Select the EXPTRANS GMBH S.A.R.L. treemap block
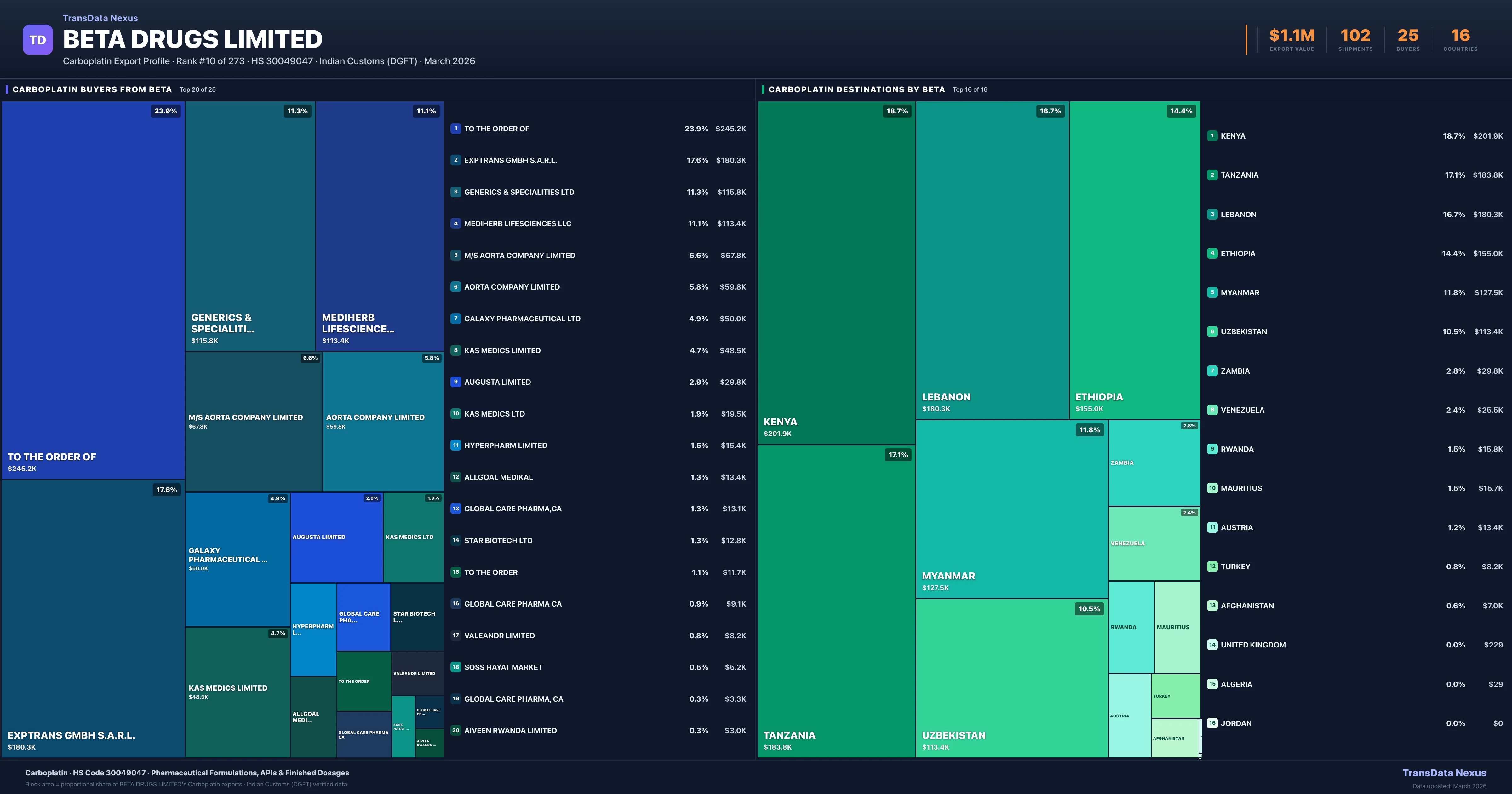Image resolution: width=1512 pixels, height=794 pixels. pos(93,619)
